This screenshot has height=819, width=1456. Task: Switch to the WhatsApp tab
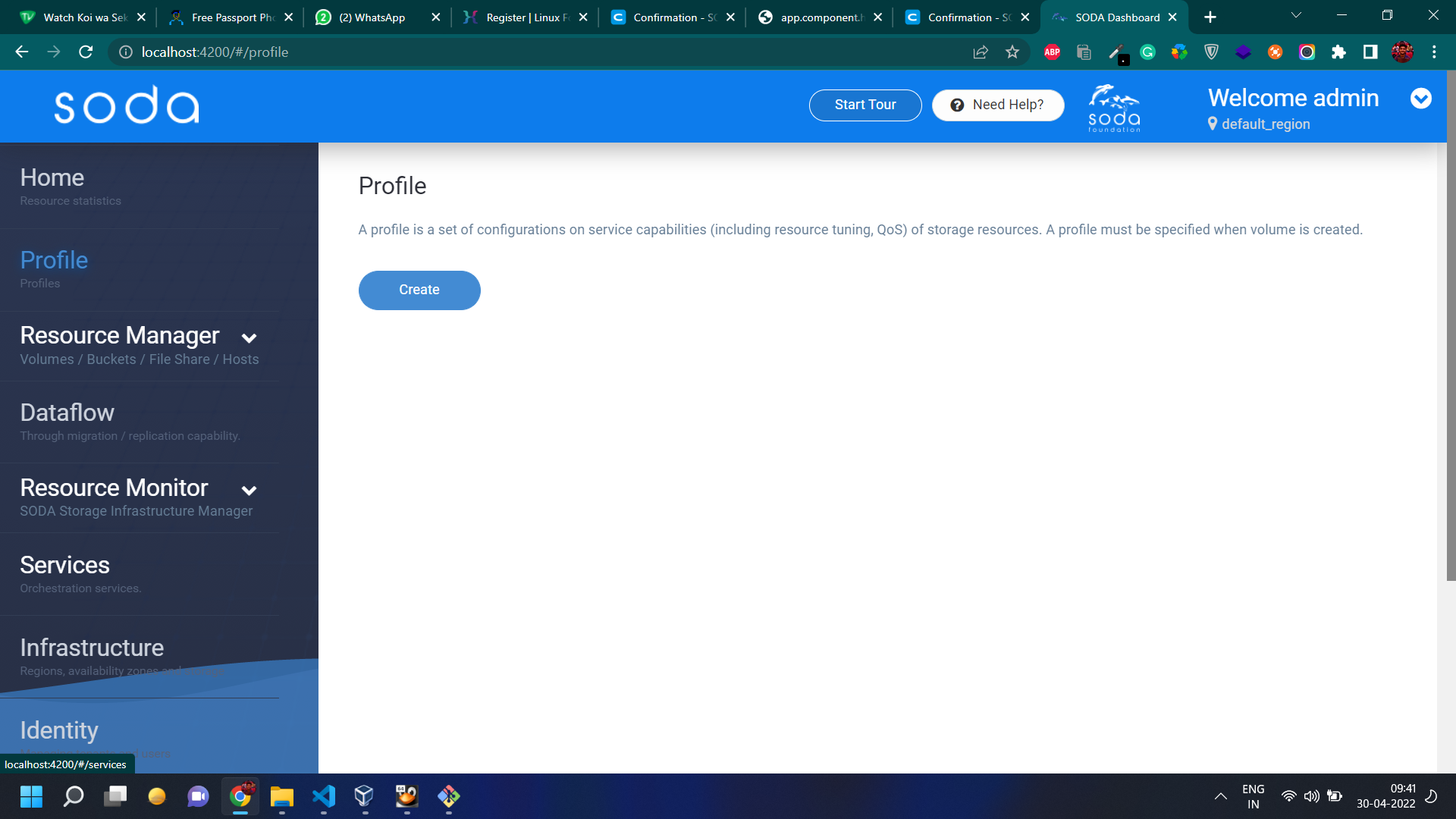coord(364,17)
